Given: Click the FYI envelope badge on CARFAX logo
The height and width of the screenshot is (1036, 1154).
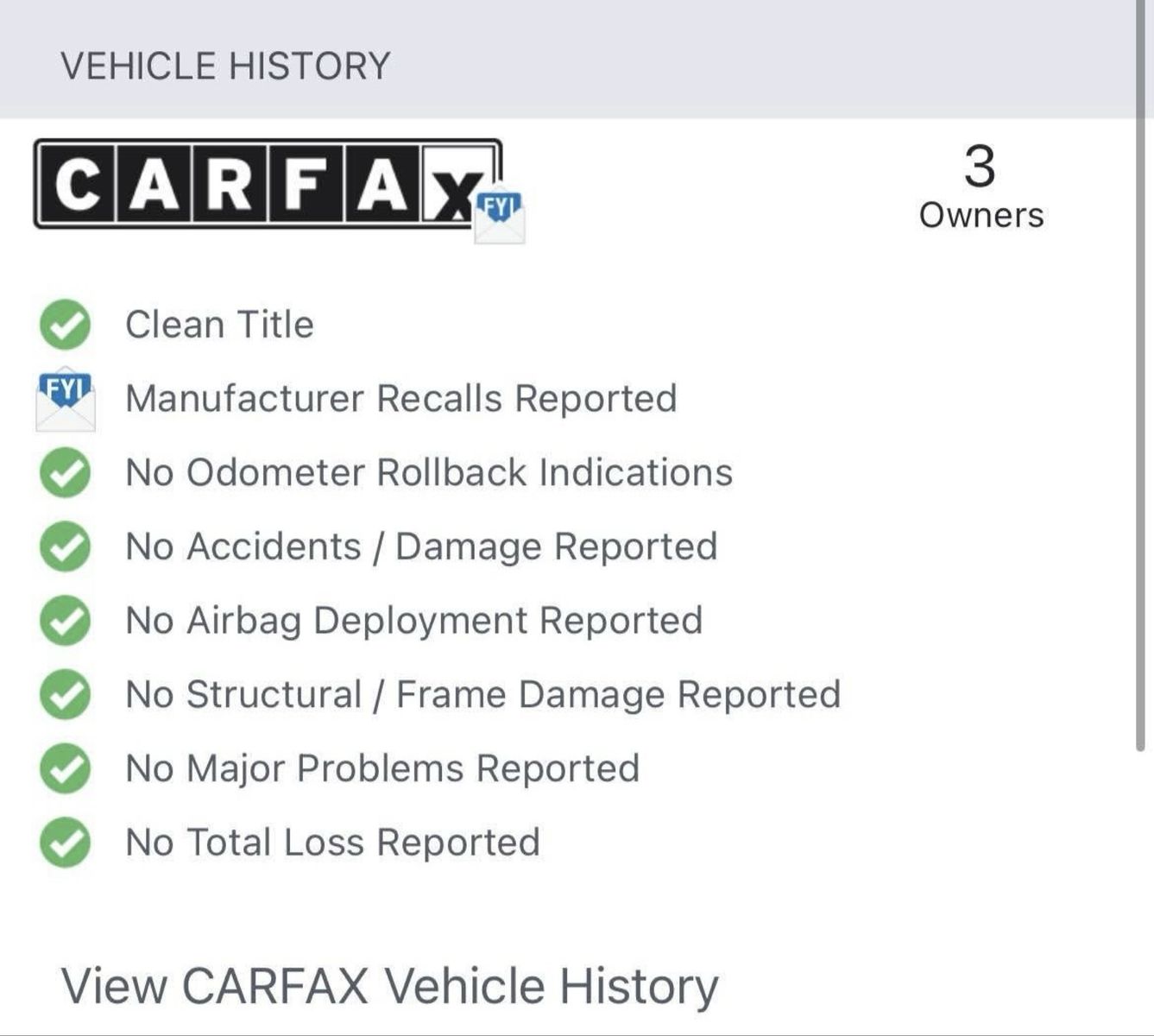Looking at the screenshot, I should (500, 215).
